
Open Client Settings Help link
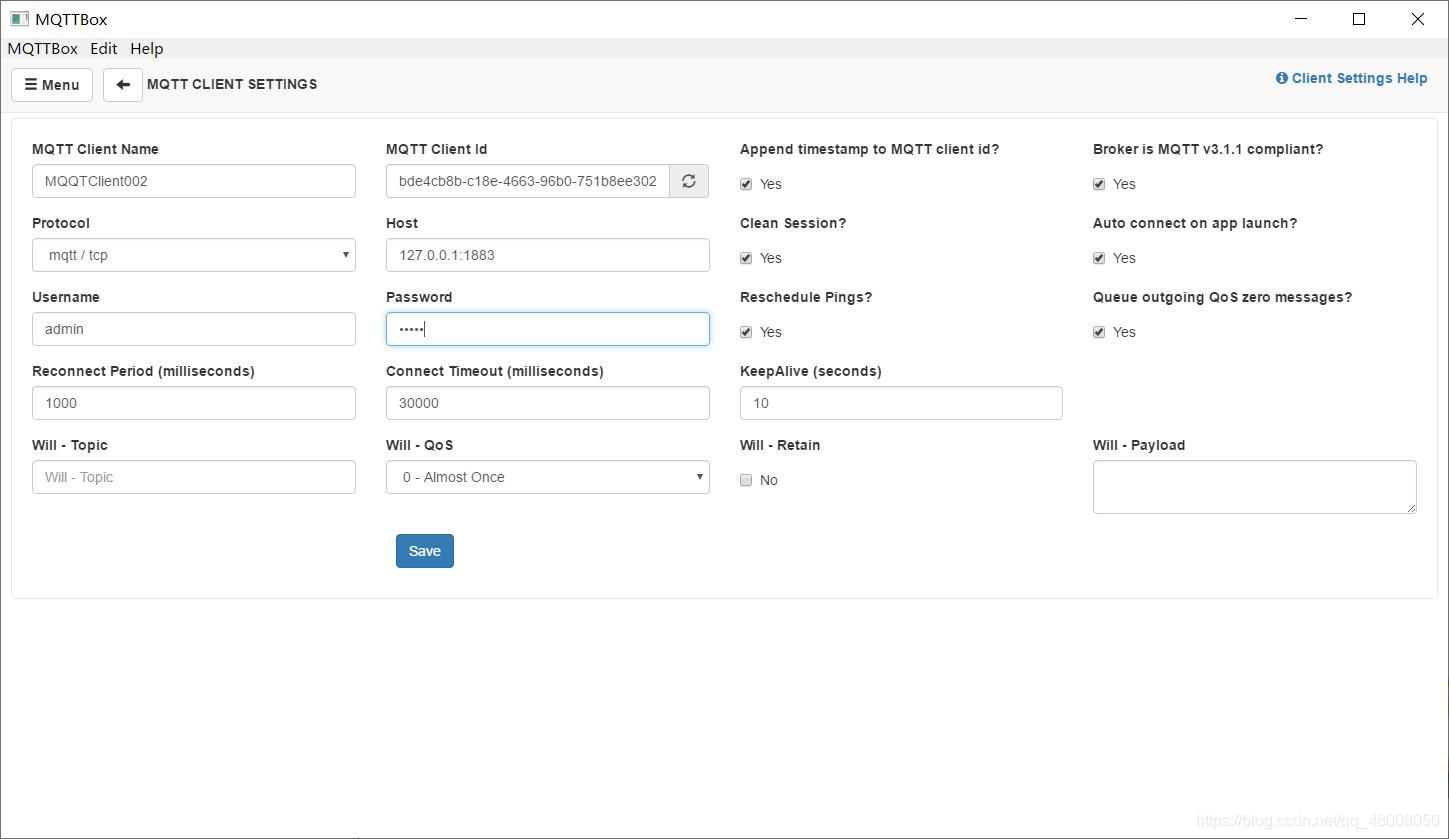pyautogui.click(x=1351, y=78)
